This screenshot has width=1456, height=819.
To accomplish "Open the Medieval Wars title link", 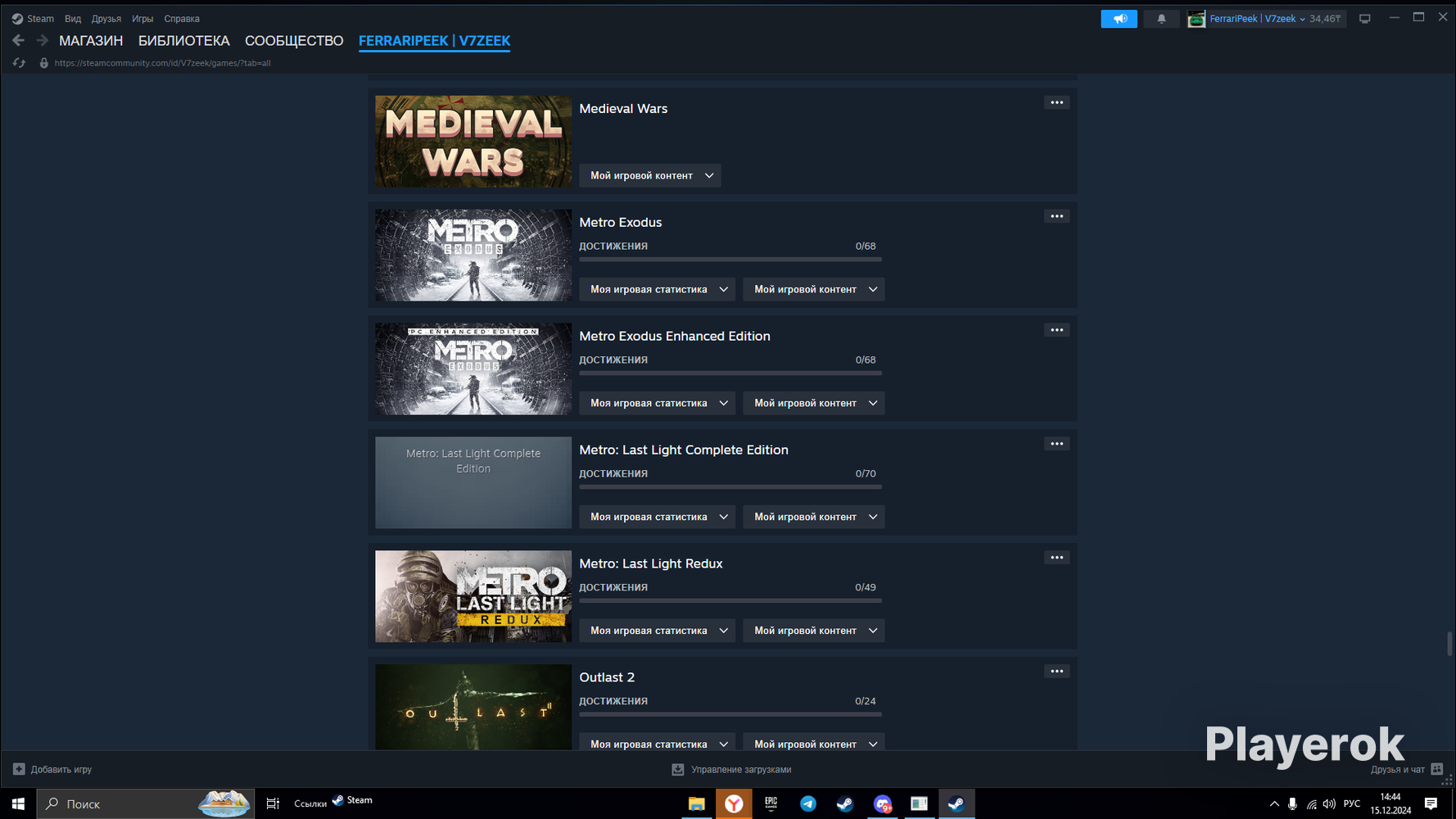I will coord(623,109).
